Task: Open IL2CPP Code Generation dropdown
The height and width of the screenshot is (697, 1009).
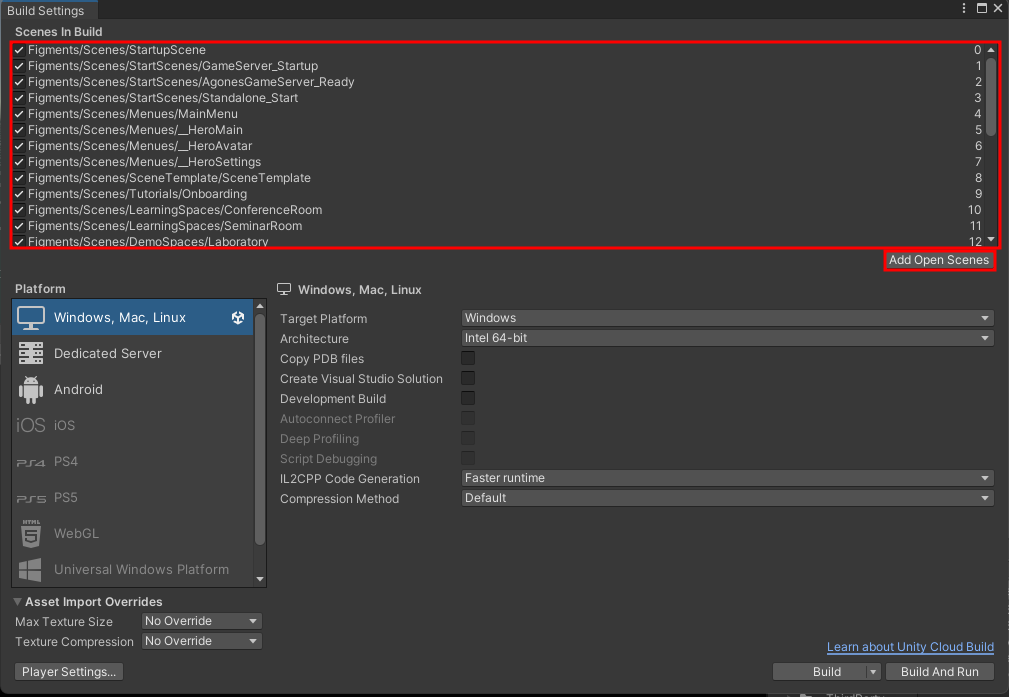Action: [x=727, y=478]
